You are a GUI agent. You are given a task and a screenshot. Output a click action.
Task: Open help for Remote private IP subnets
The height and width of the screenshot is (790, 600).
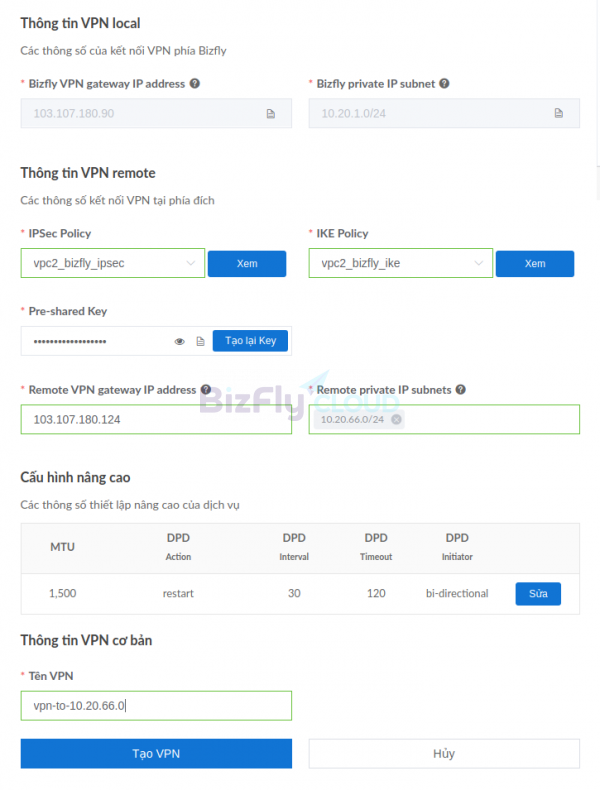(460, 389)
